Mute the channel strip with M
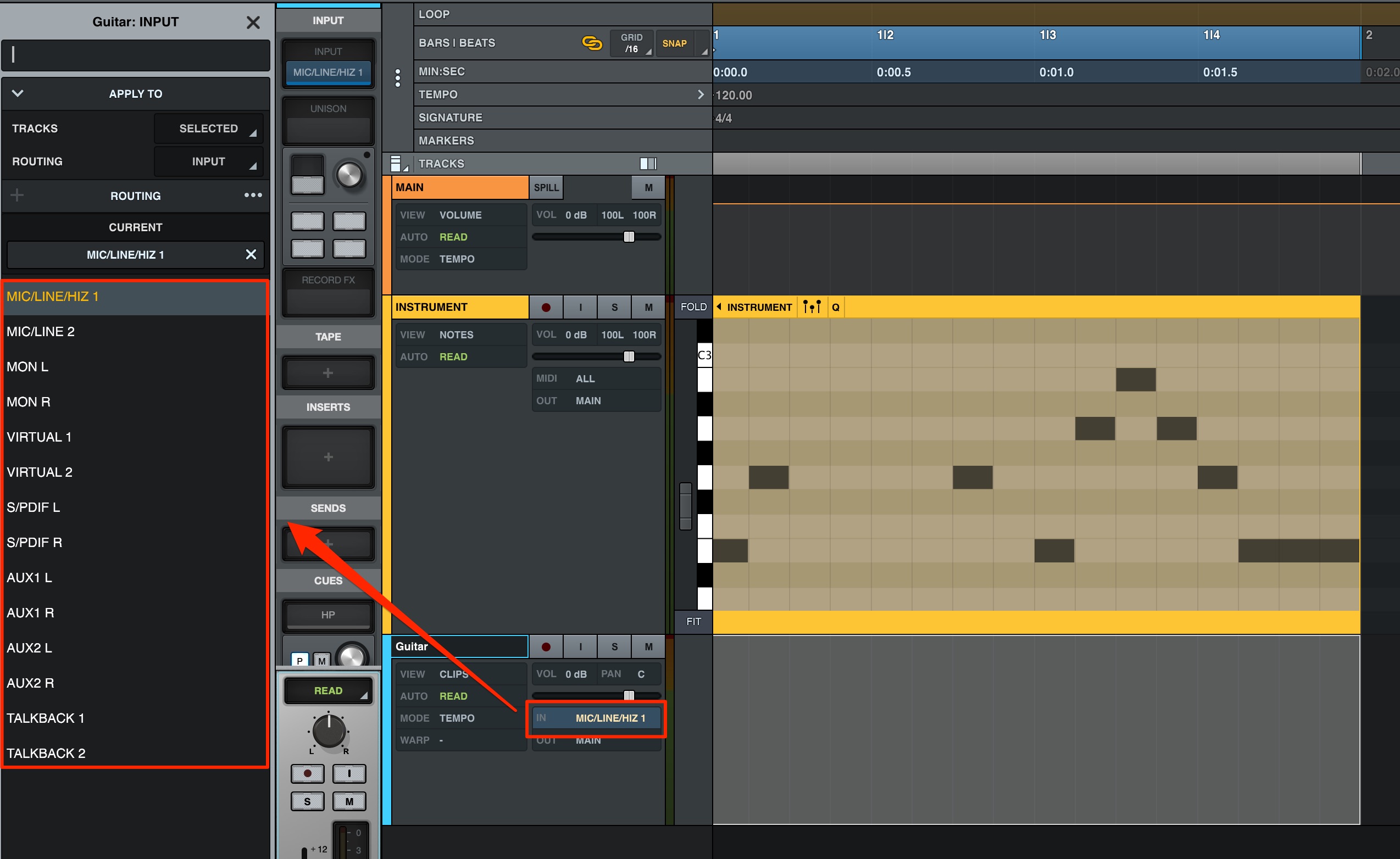The width and height of the screenshot is (1400, 859). click(x=349, y=801)
